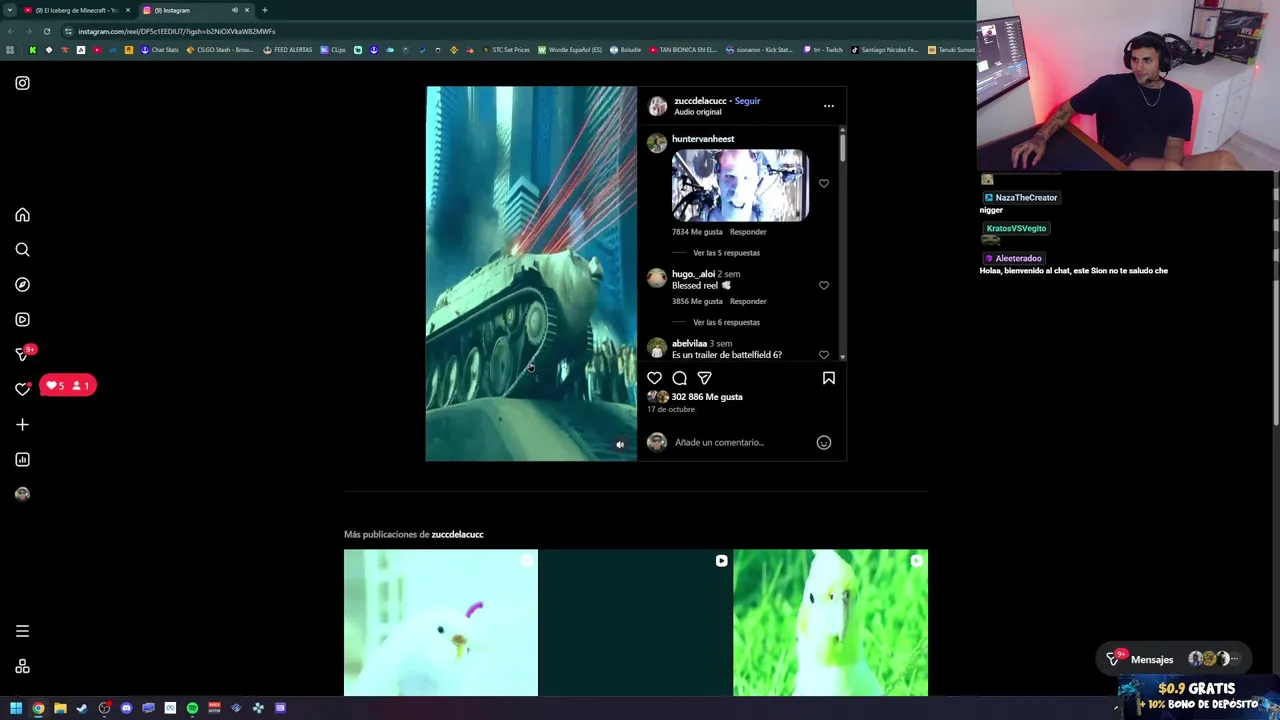Open 'Boludle' bookmark
The image size is (1280, 720).
(x=625, y=50)
